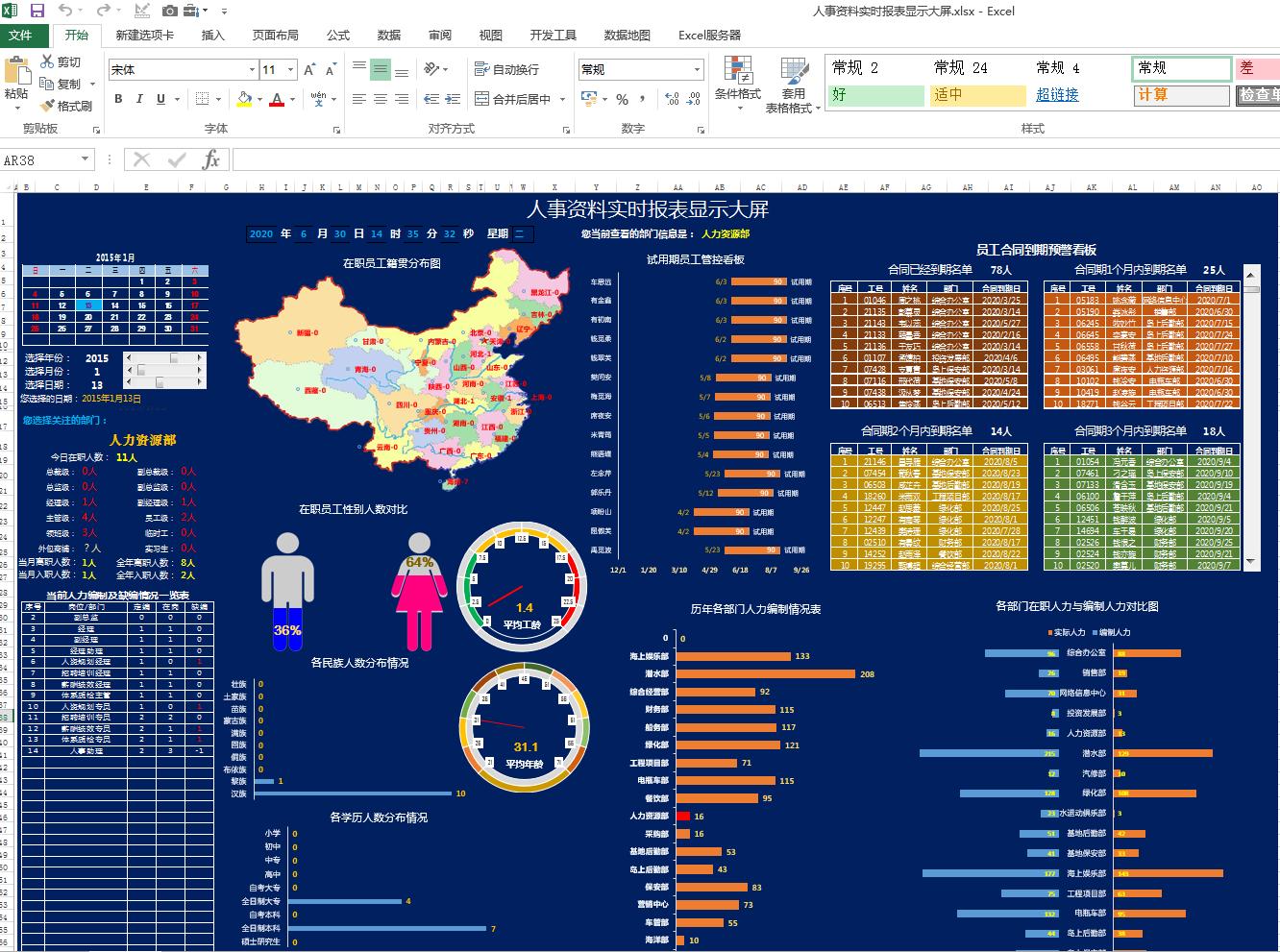Image resolution: width=1280 pixels, height=952 pixels.
Task: Toggle italic formatting
Action: tap(137, 98)
